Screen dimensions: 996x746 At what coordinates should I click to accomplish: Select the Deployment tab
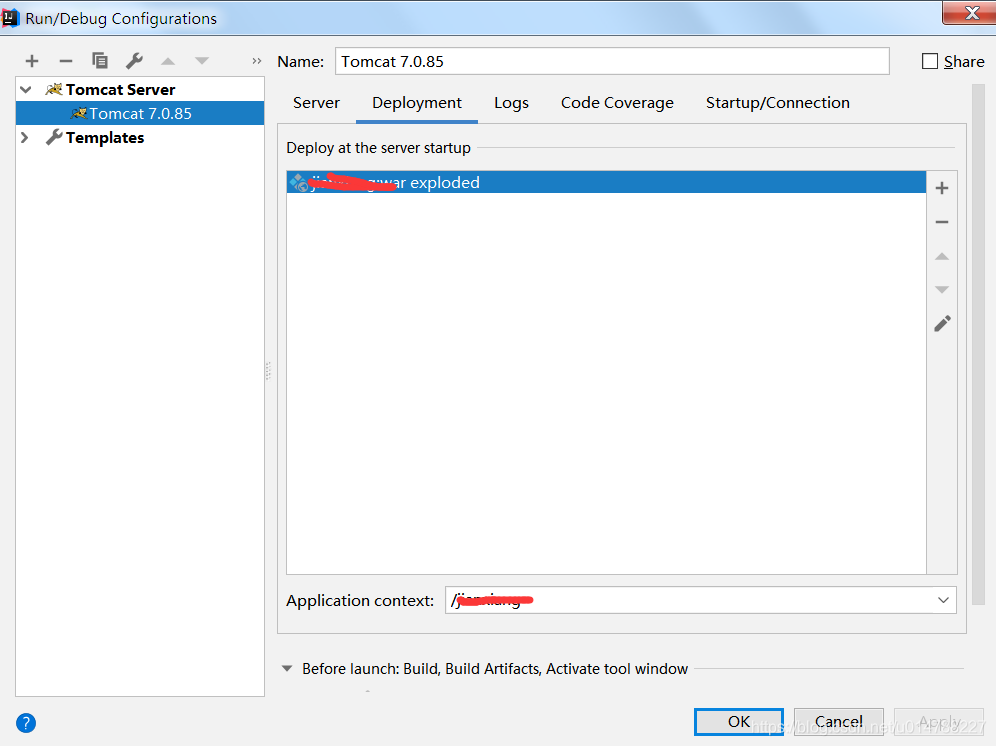pyautogui.click(x=417, y=103)
